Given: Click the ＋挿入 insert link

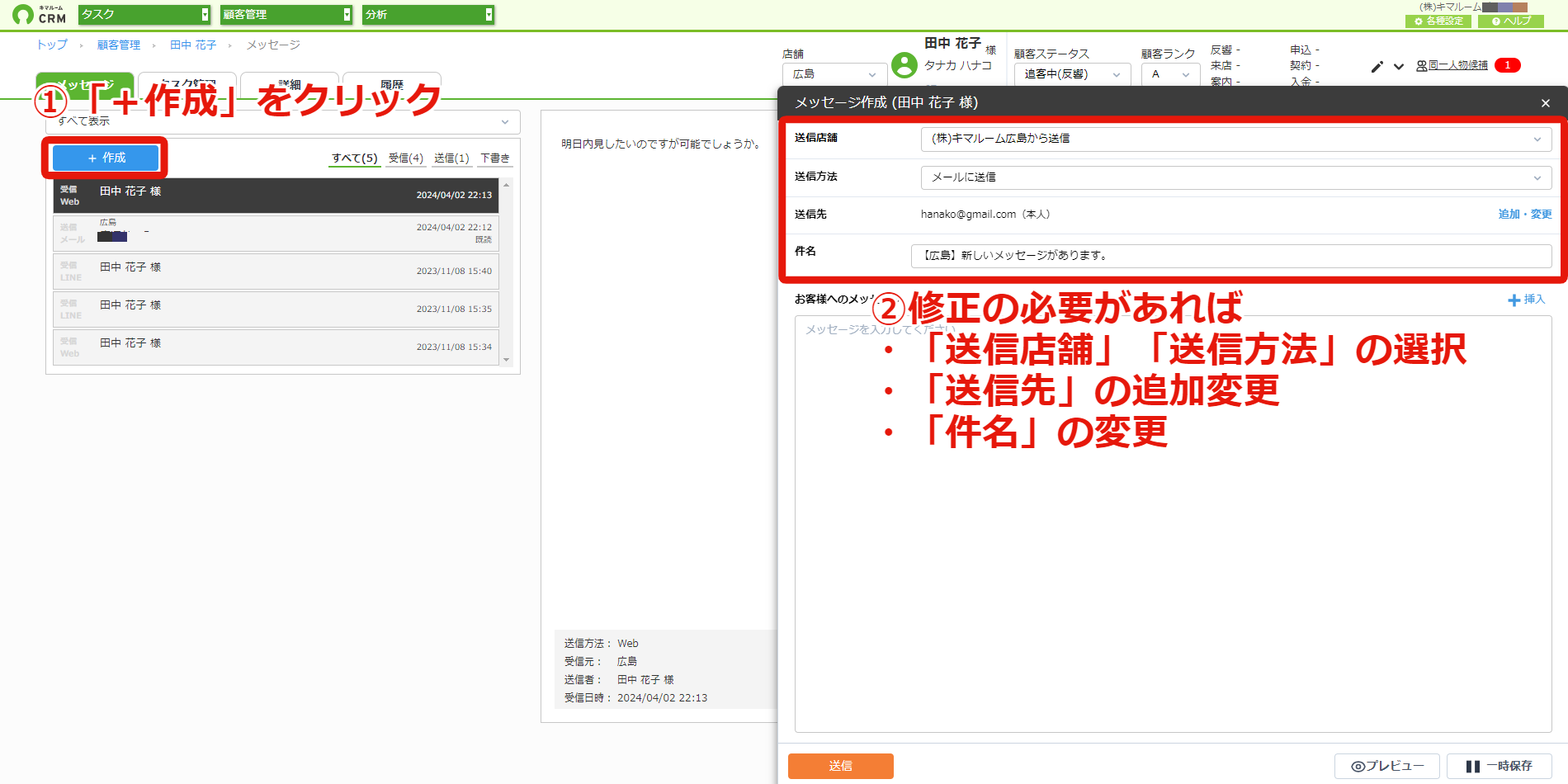Looking at the screenshot, I should tap(1526, 300).
